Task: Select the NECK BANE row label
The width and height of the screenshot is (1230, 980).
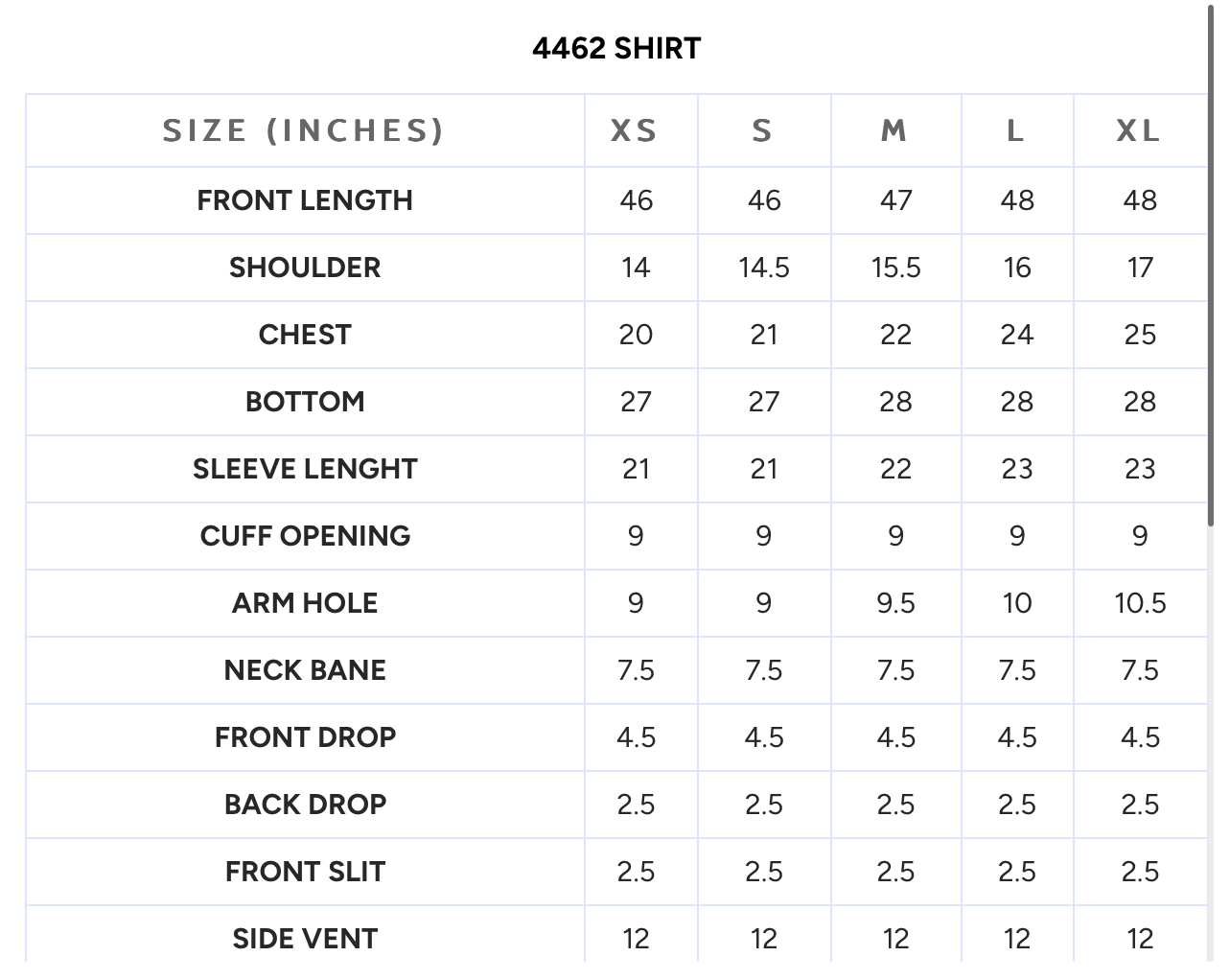Action: [x=305, y=670]
